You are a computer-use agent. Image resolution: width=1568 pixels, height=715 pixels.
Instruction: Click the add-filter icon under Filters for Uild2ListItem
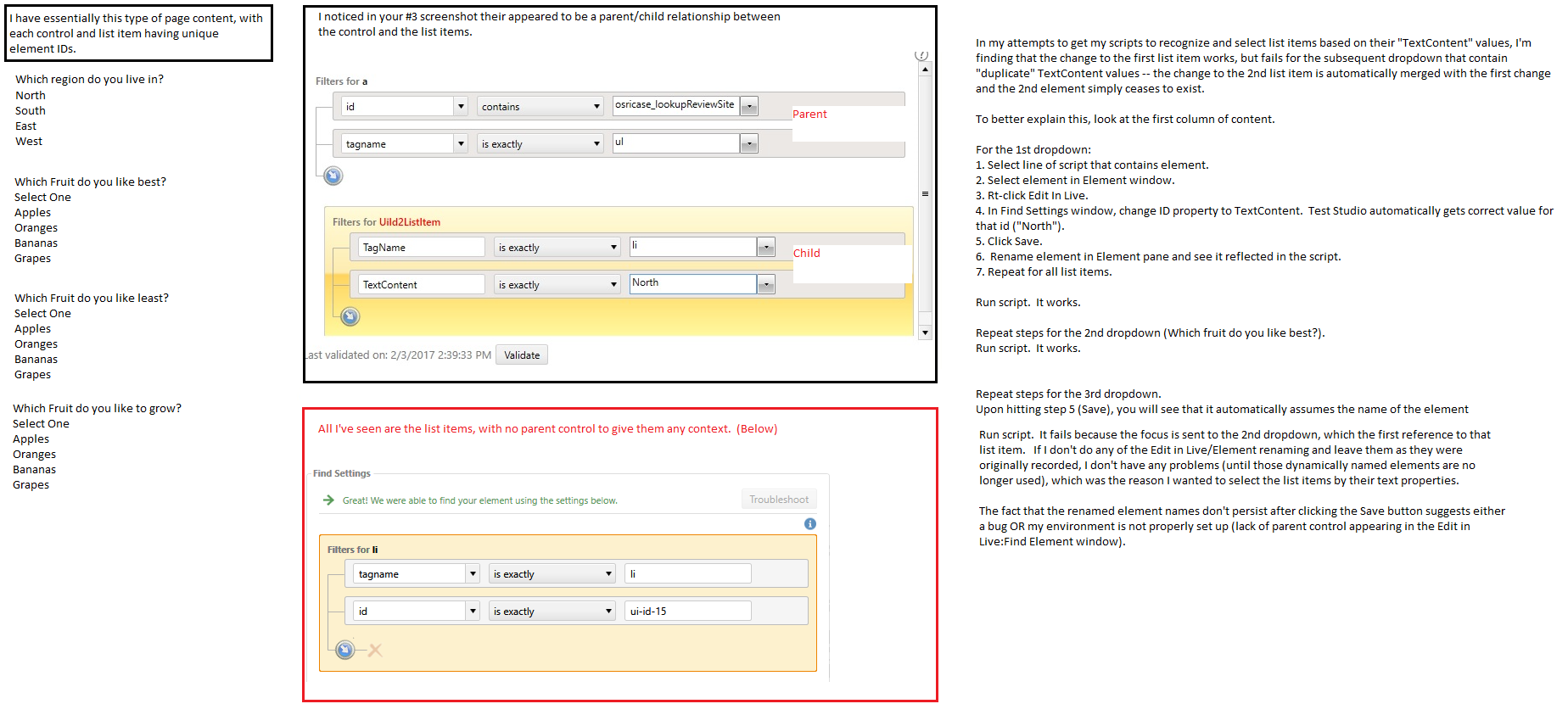point(350,316)
